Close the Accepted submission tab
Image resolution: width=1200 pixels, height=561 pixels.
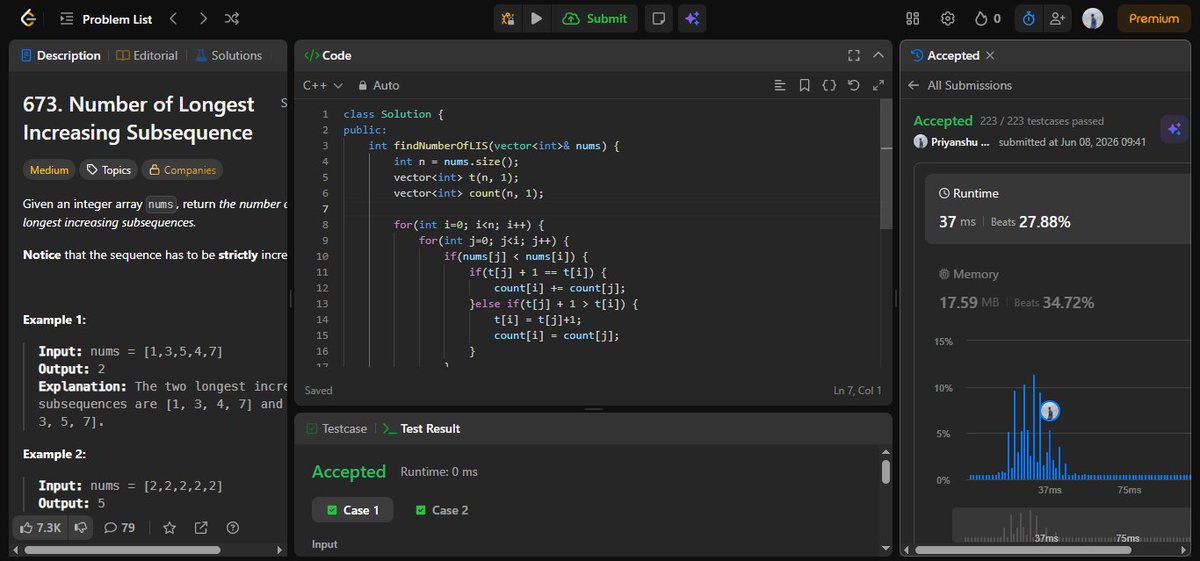990,56
